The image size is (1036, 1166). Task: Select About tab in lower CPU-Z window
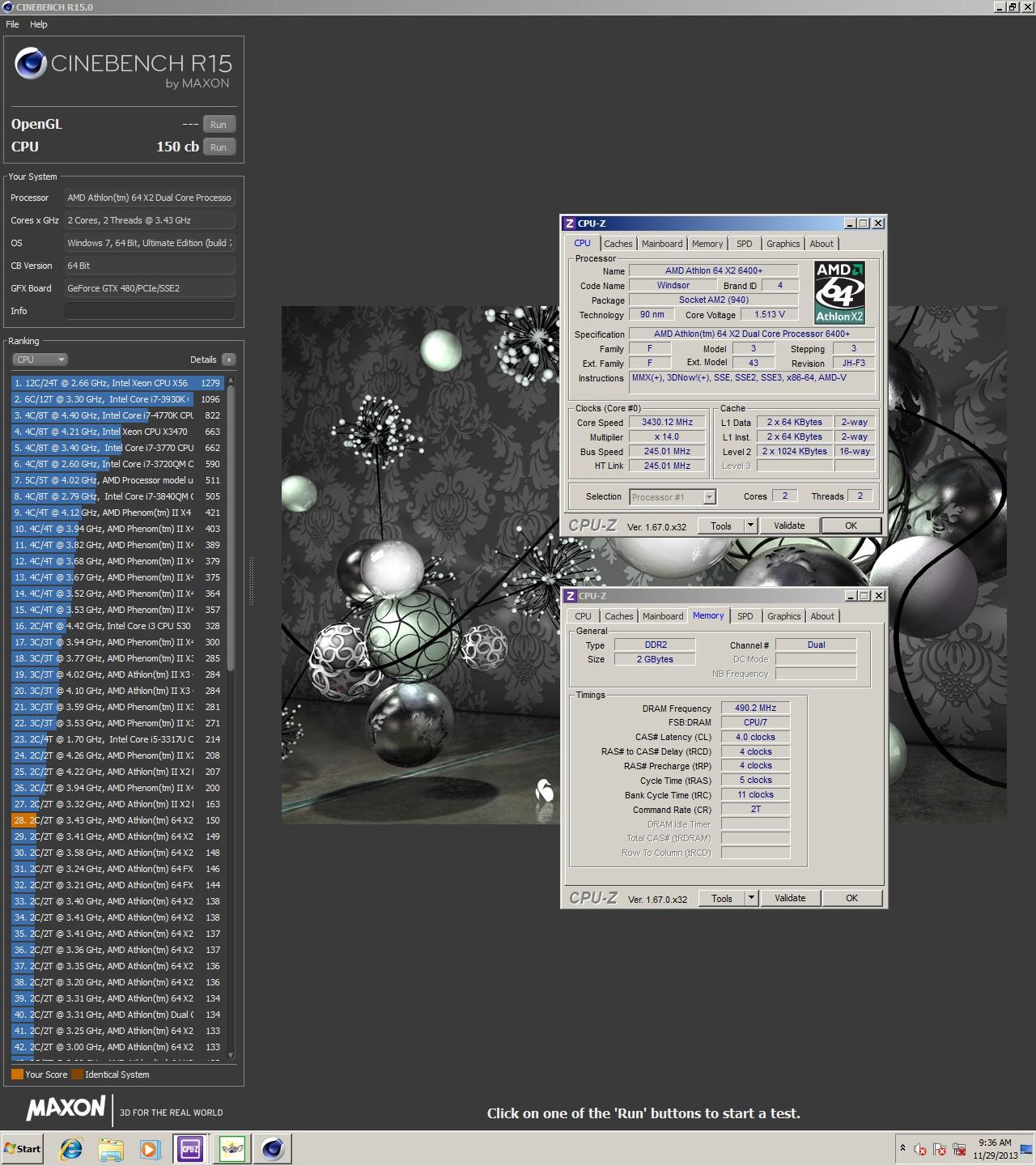click(822, 616)
